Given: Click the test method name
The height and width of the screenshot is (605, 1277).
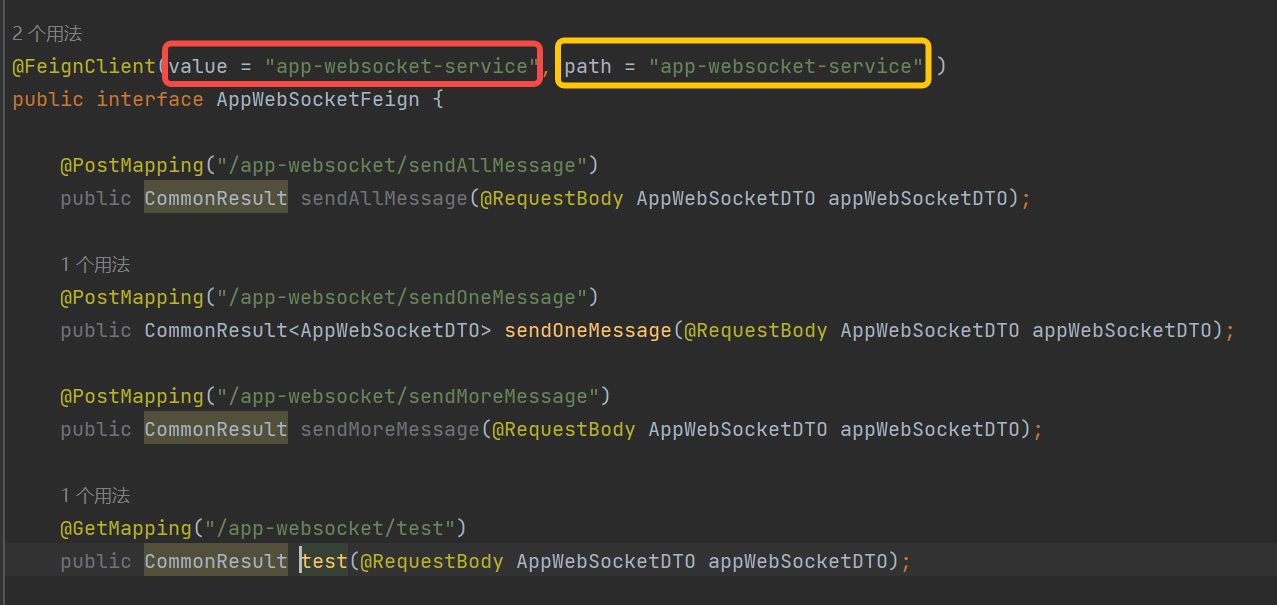Looking at the screenshot, I should click(x=325, y=561).
